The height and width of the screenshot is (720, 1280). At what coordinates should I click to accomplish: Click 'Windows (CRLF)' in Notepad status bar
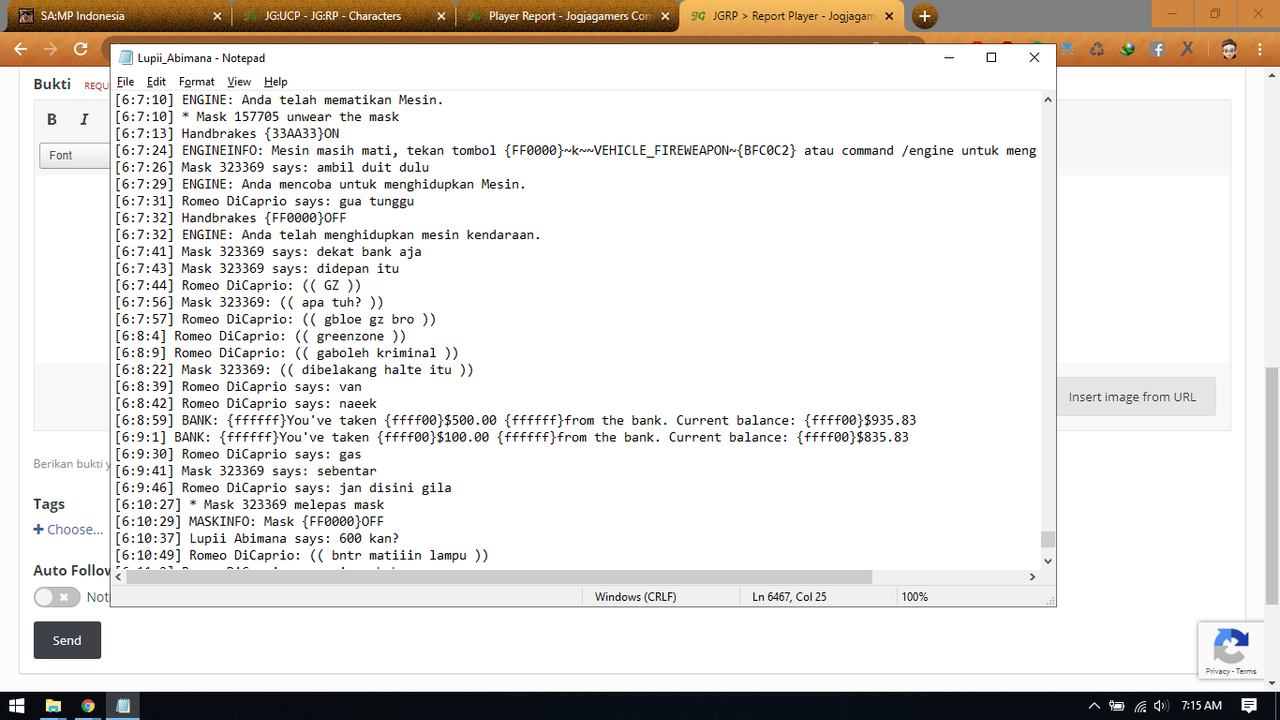coord(635,597)
